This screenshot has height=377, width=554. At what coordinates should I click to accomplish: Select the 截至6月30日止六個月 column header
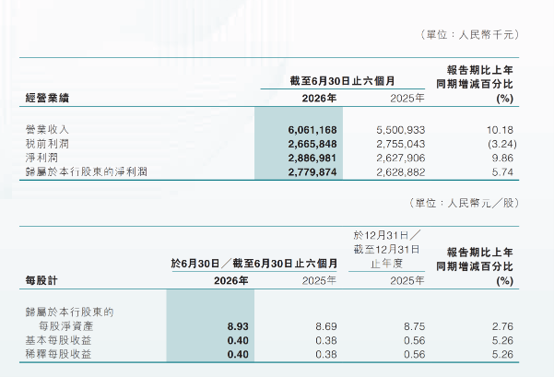point(342,81)
